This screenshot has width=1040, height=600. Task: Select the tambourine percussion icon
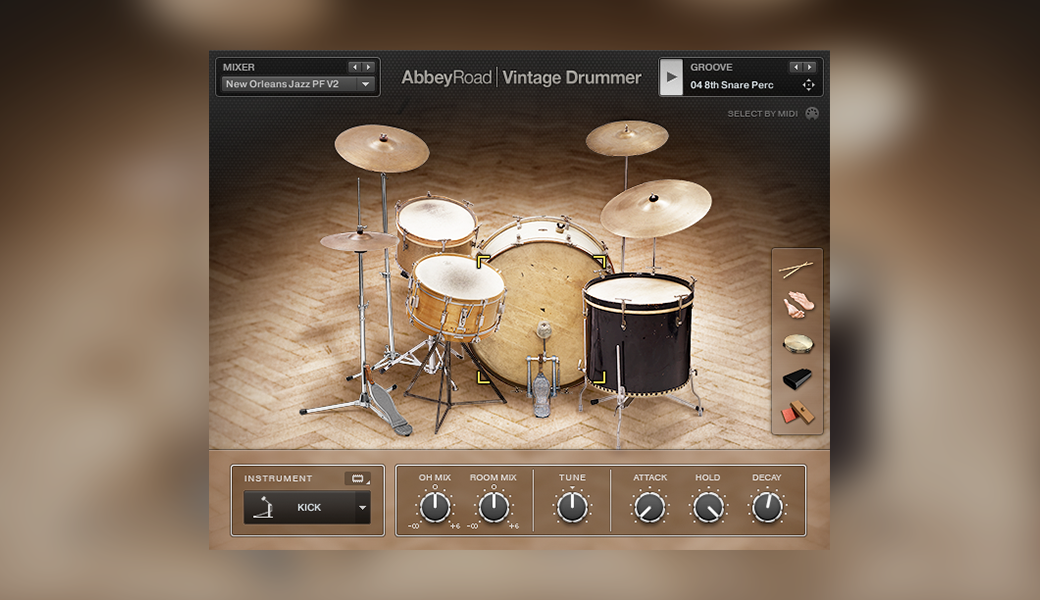point(798,343)
